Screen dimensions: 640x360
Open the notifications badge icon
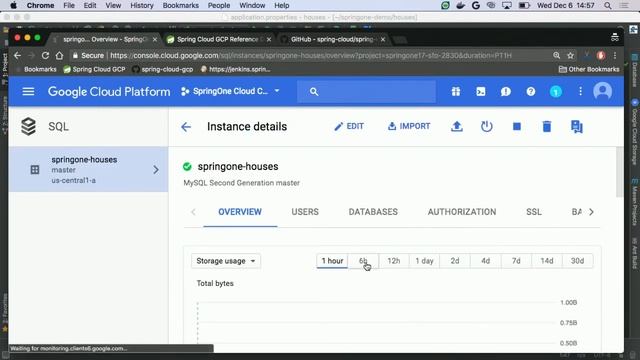[x=556, y=91]
